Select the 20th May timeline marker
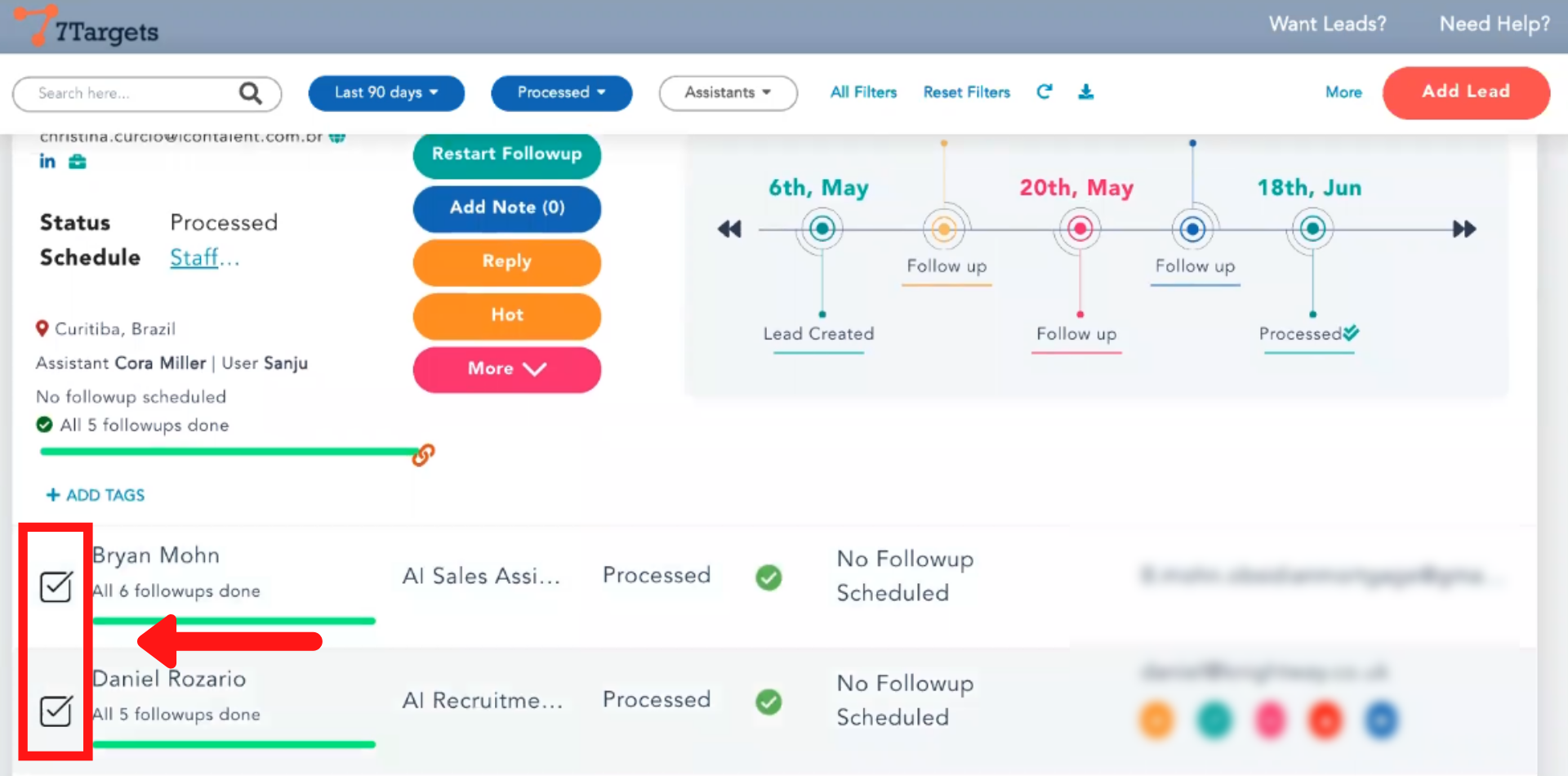The image size is (1568, 776). [1080, 229]
